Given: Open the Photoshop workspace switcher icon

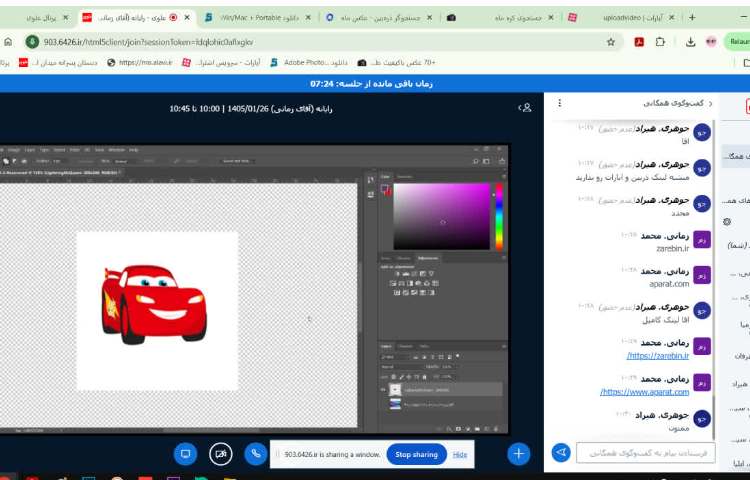Looking at the screenshot, I should click(486, 161).
